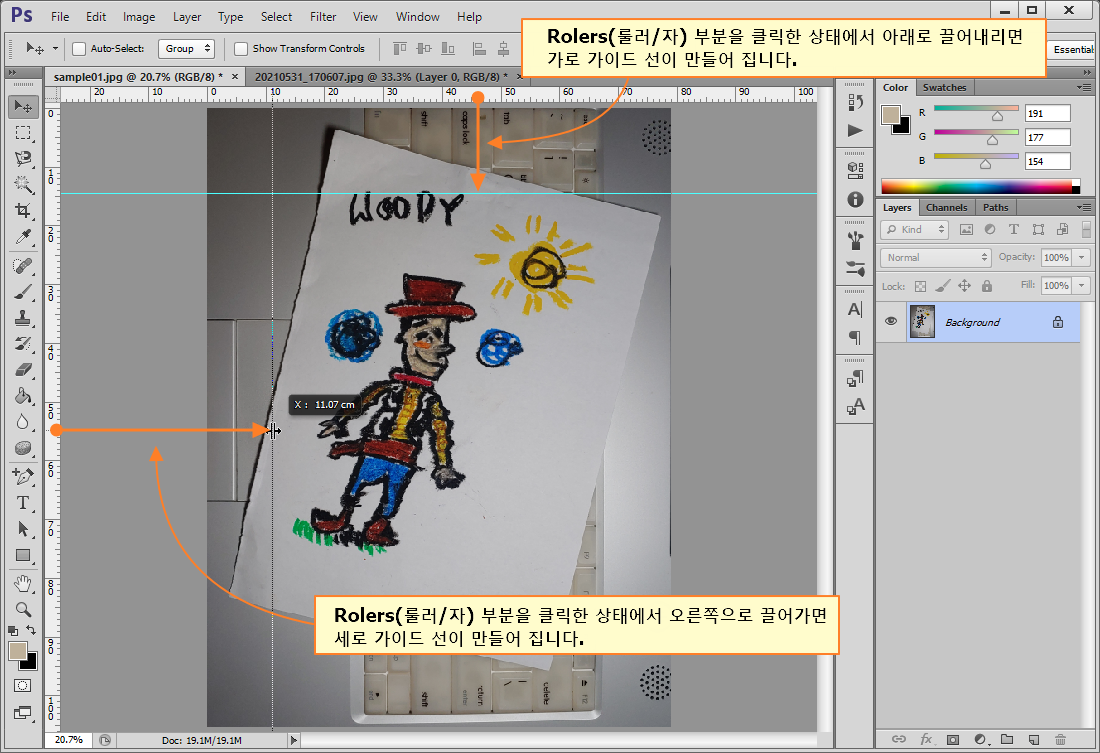This screenshot has width=1100, height=753.
Task: Select the Zoom tool
Action: (23, 609)
